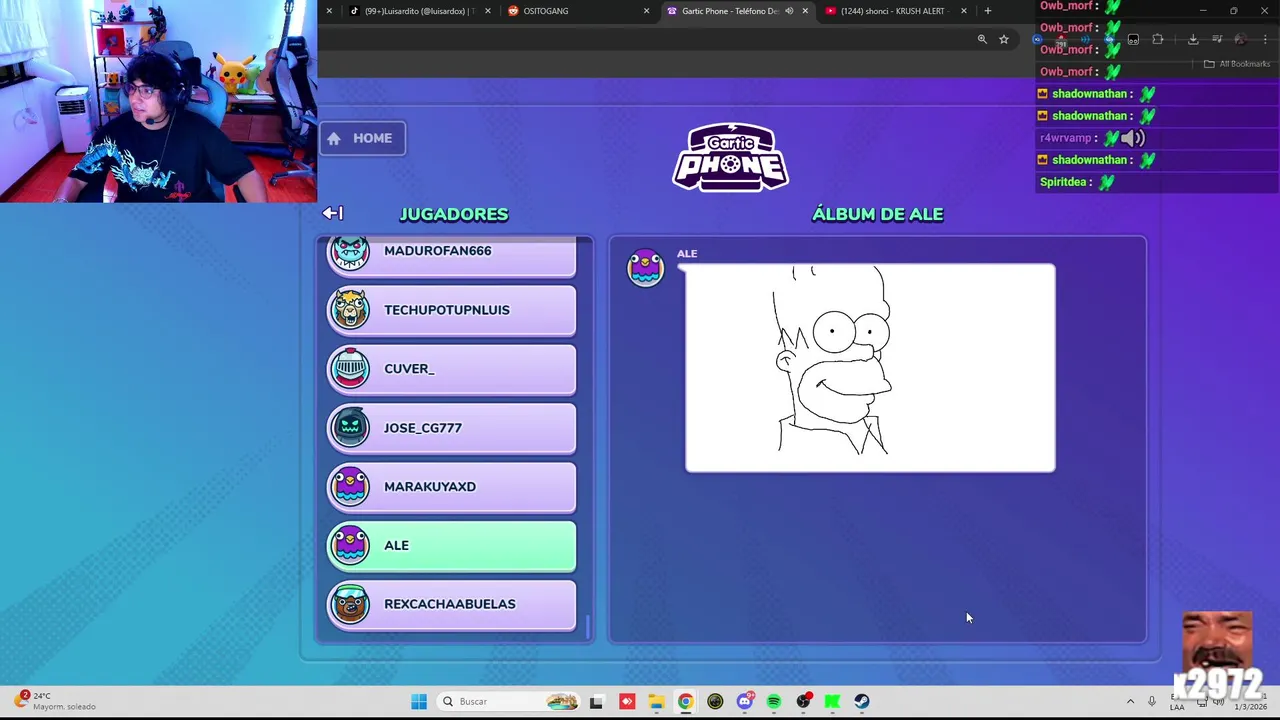Open the green Kick app on taskbar

pyautogui.click(x=832, y=701)
